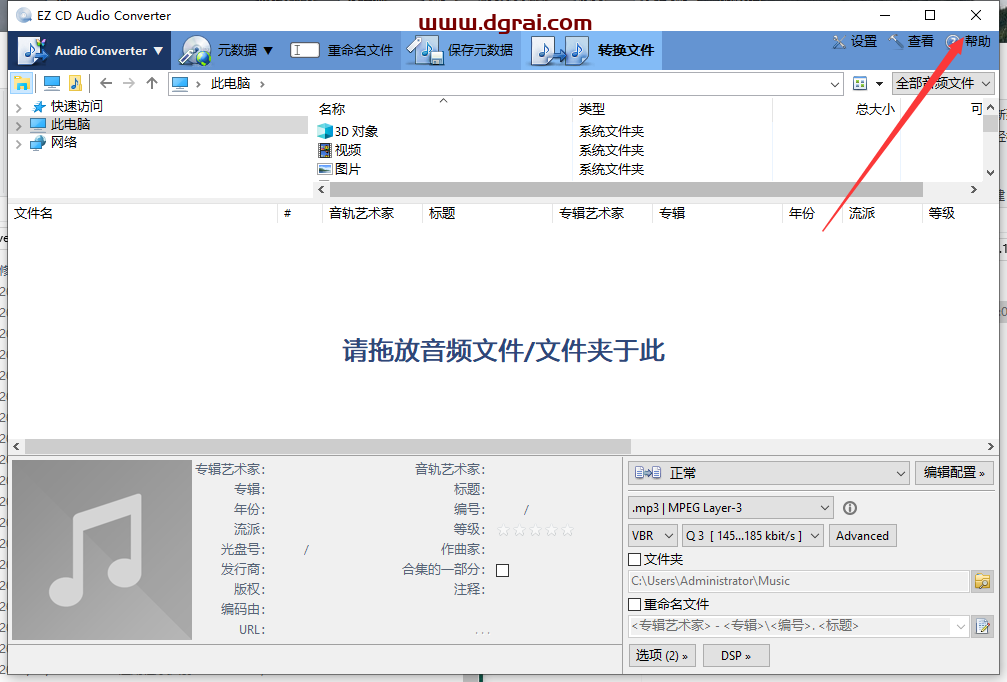Expand the 快速访问 tree node

(19, 107)
